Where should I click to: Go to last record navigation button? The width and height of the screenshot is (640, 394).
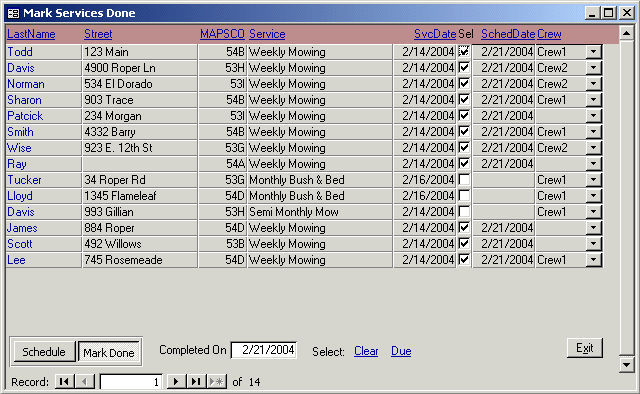click(196, 381)
